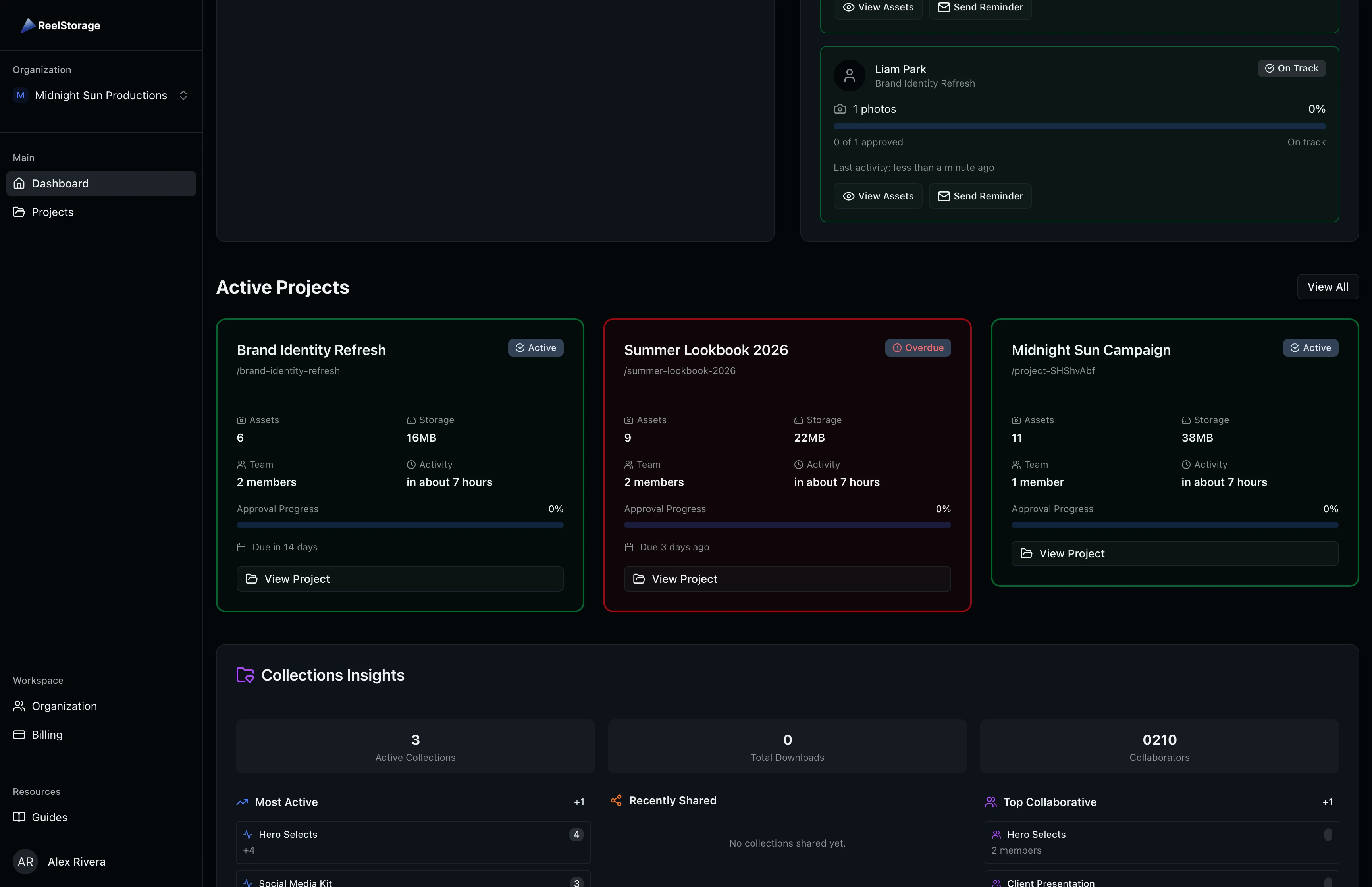Click the Collections Insights folder-heart icon
This screenshot has height=887, width=1372.
click(x=244, y=675)
